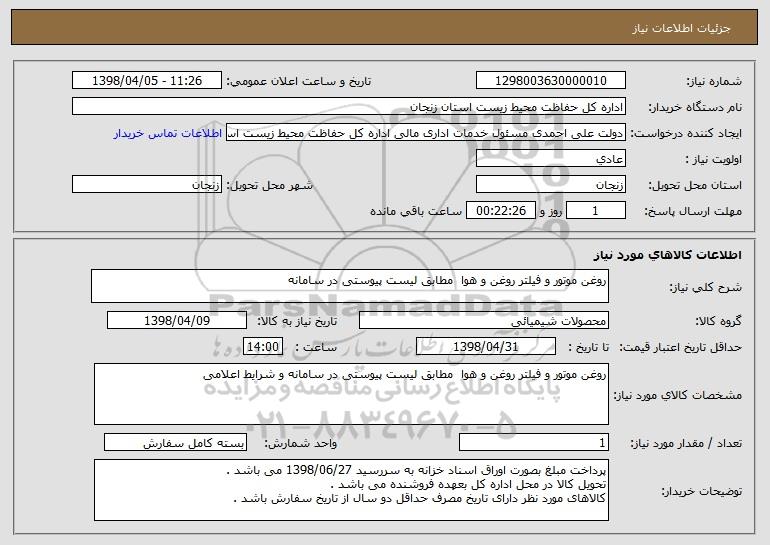Viewport: 770px width, 545px height.
Task: Click the label تاریخ و ساعت اعلان عمومی
Action: (x=299, y=81)
